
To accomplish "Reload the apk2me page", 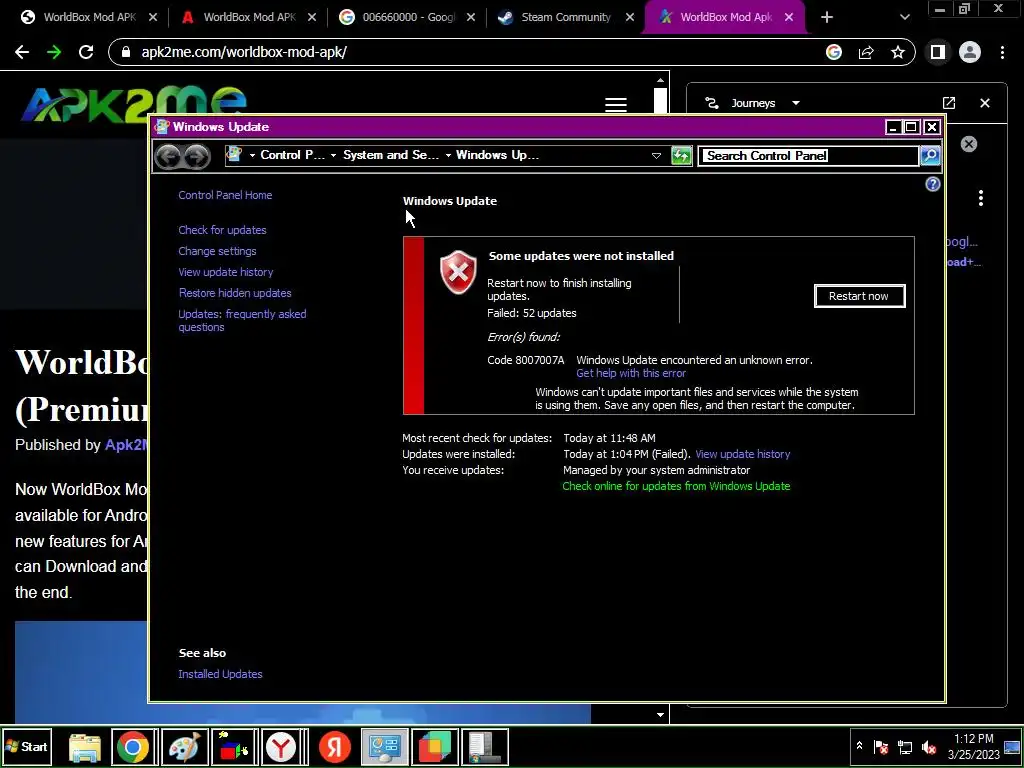I will [86, 52].
